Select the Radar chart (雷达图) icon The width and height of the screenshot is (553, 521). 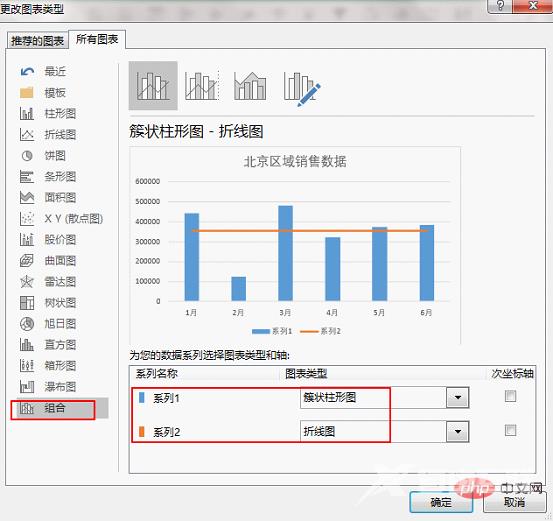coord(27,281)
